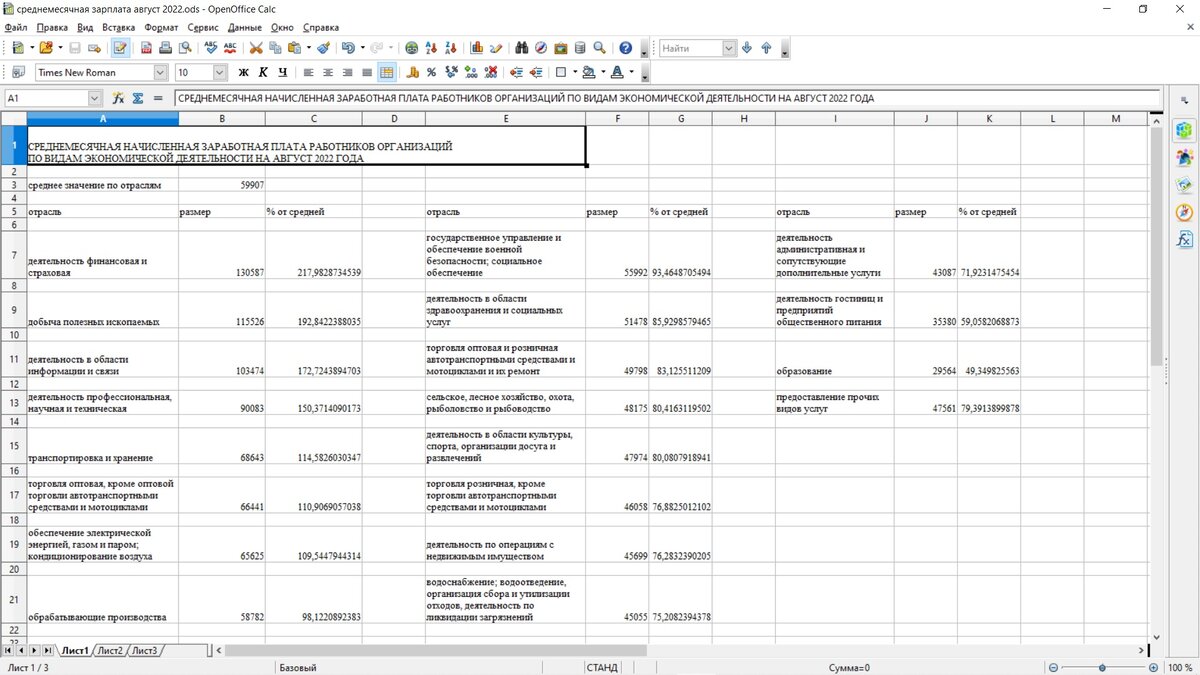Find the next match arrow
1200x675 pixels.
click(747, 48)
